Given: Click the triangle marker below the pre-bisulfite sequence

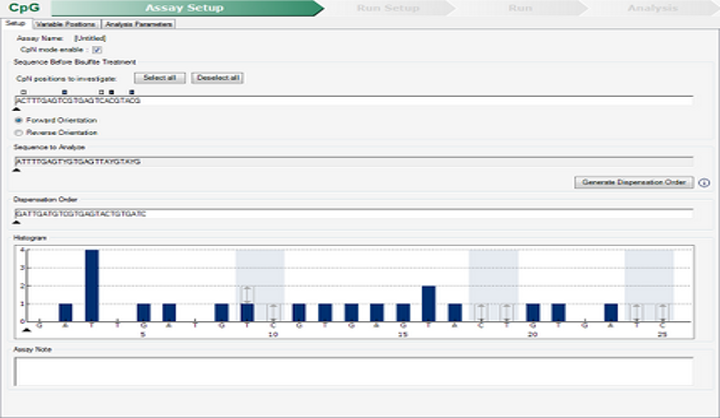Looking at the screenshot, I should pyautogui.click(x=16, y=109).
